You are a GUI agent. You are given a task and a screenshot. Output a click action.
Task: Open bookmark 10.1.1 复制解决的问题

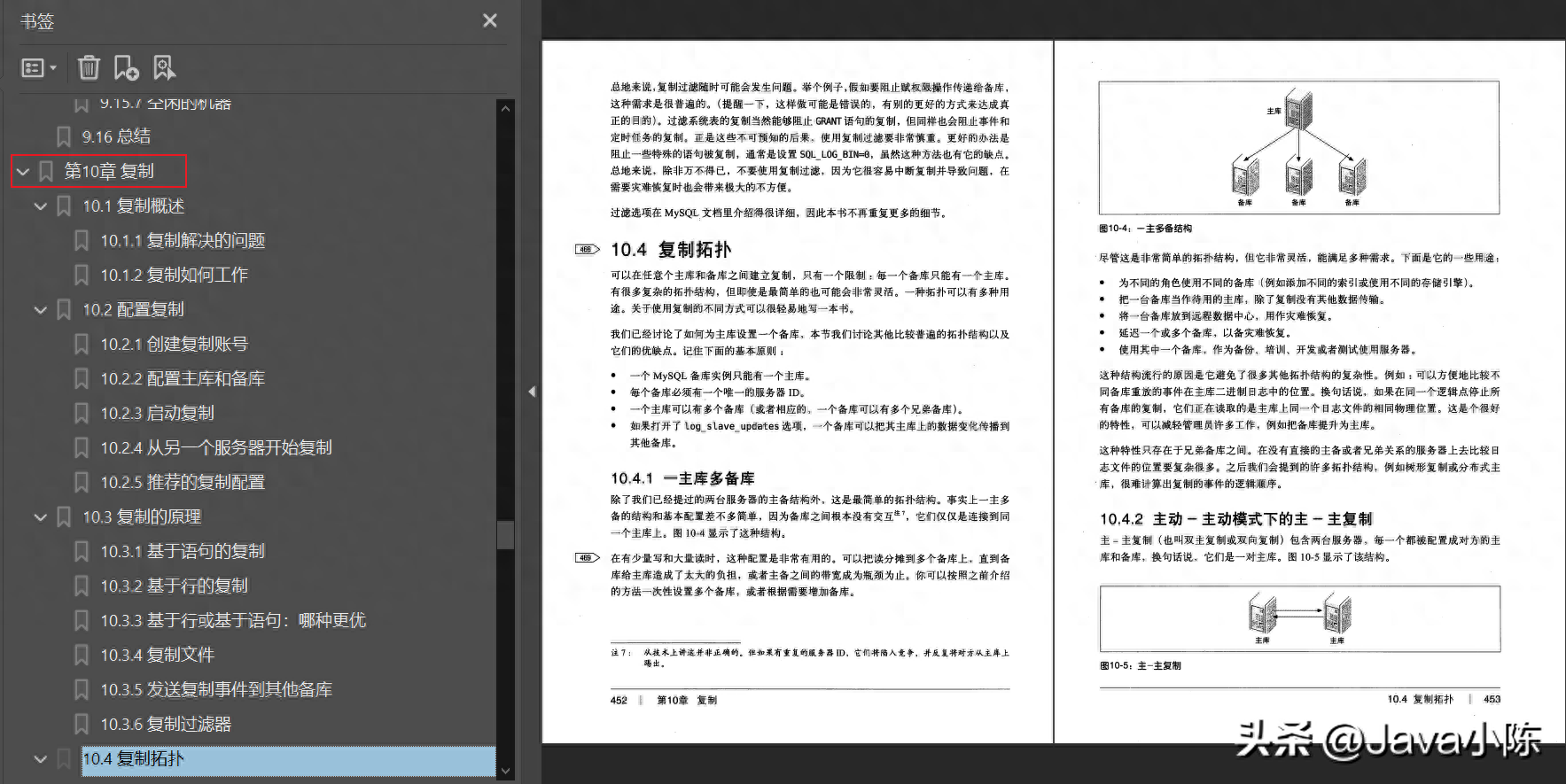183,240
